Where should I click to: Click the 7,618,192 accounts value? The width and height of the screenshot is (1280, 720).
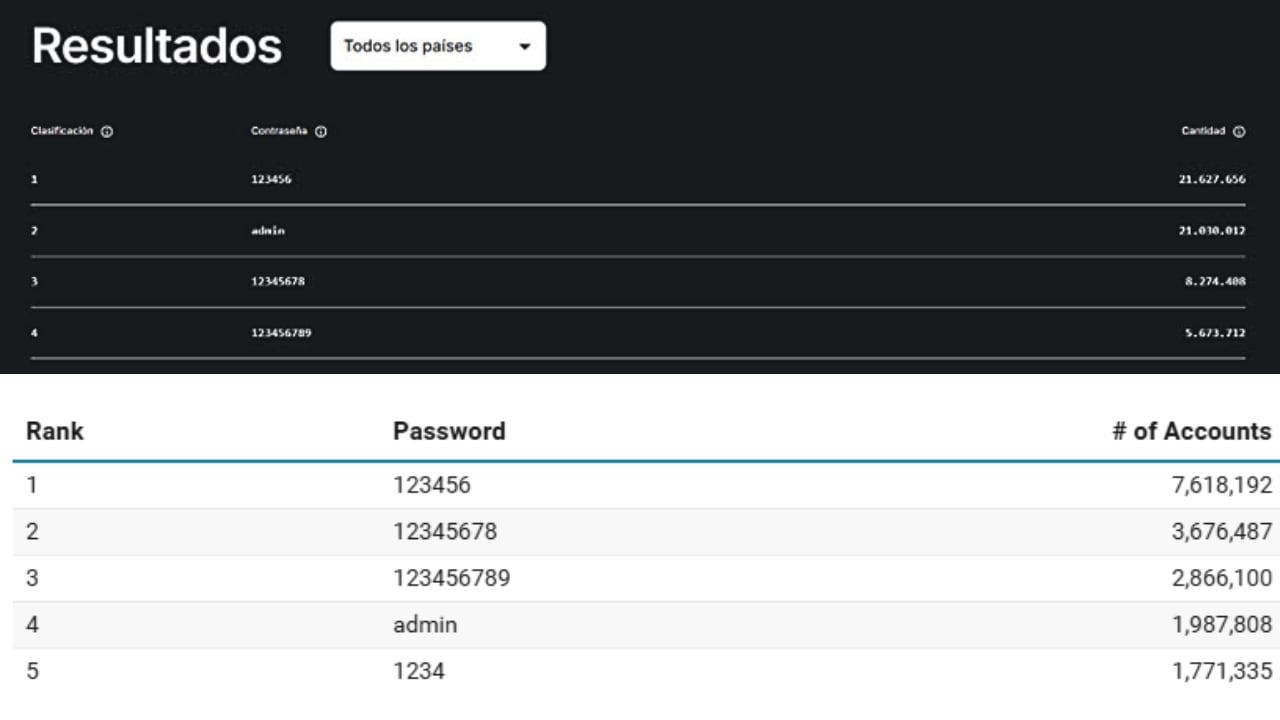click(x=1221, y=485)
